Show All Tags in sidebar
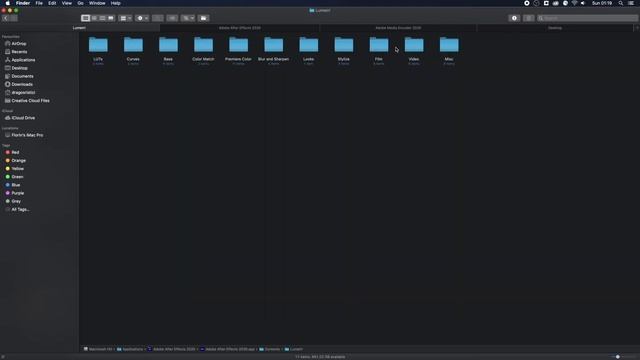The width and height of the screenshot is (640, 360). 20,209
